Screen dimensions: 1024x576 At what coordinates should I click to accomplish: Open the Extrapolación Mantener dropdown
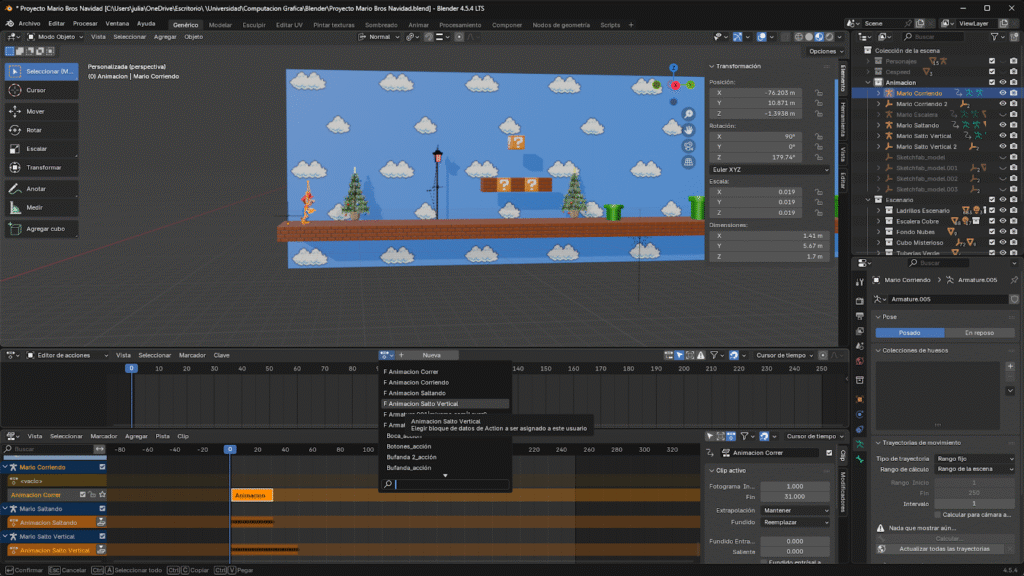tap(794, 510)
